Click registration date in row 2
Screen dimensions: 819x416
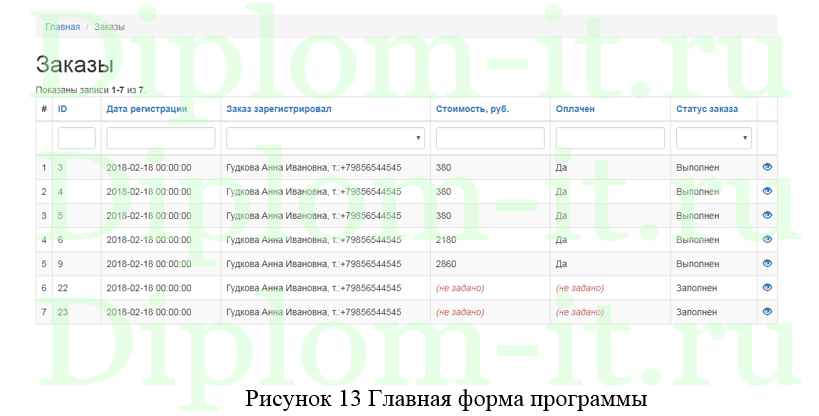point(149,192)
